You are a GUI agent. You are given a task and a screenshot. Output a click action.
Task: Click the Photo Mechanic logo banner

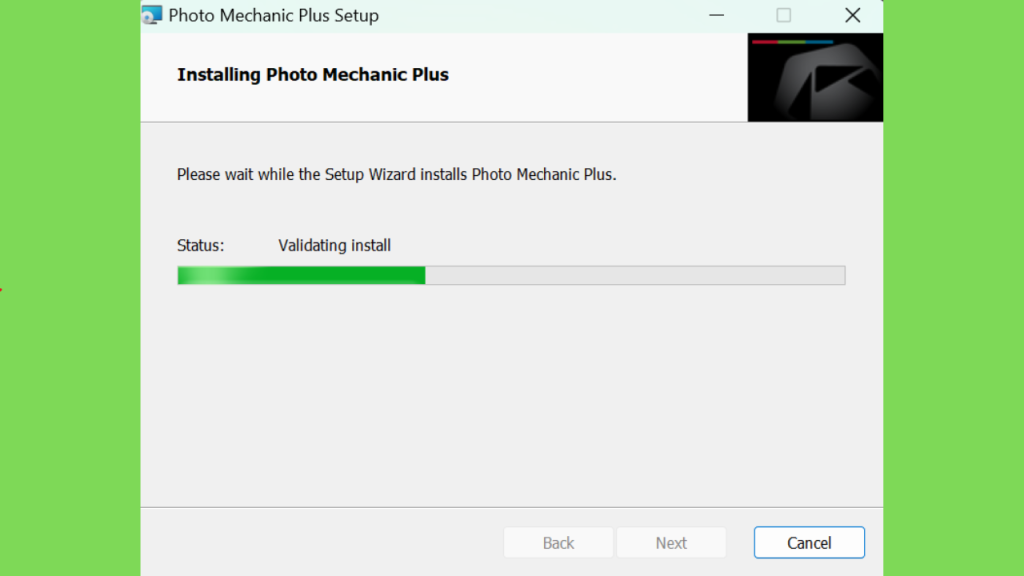pos(815,77)
